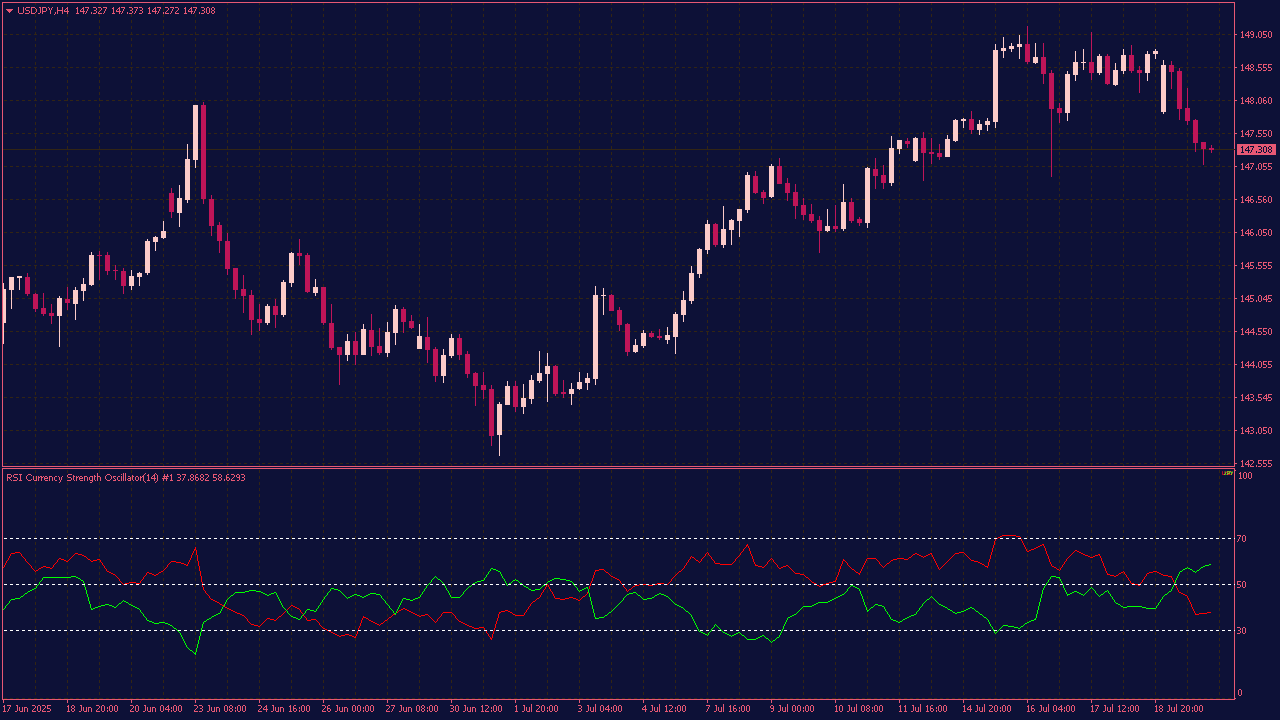Click the red oscillator line's right end

click(x=1210, y=612)
